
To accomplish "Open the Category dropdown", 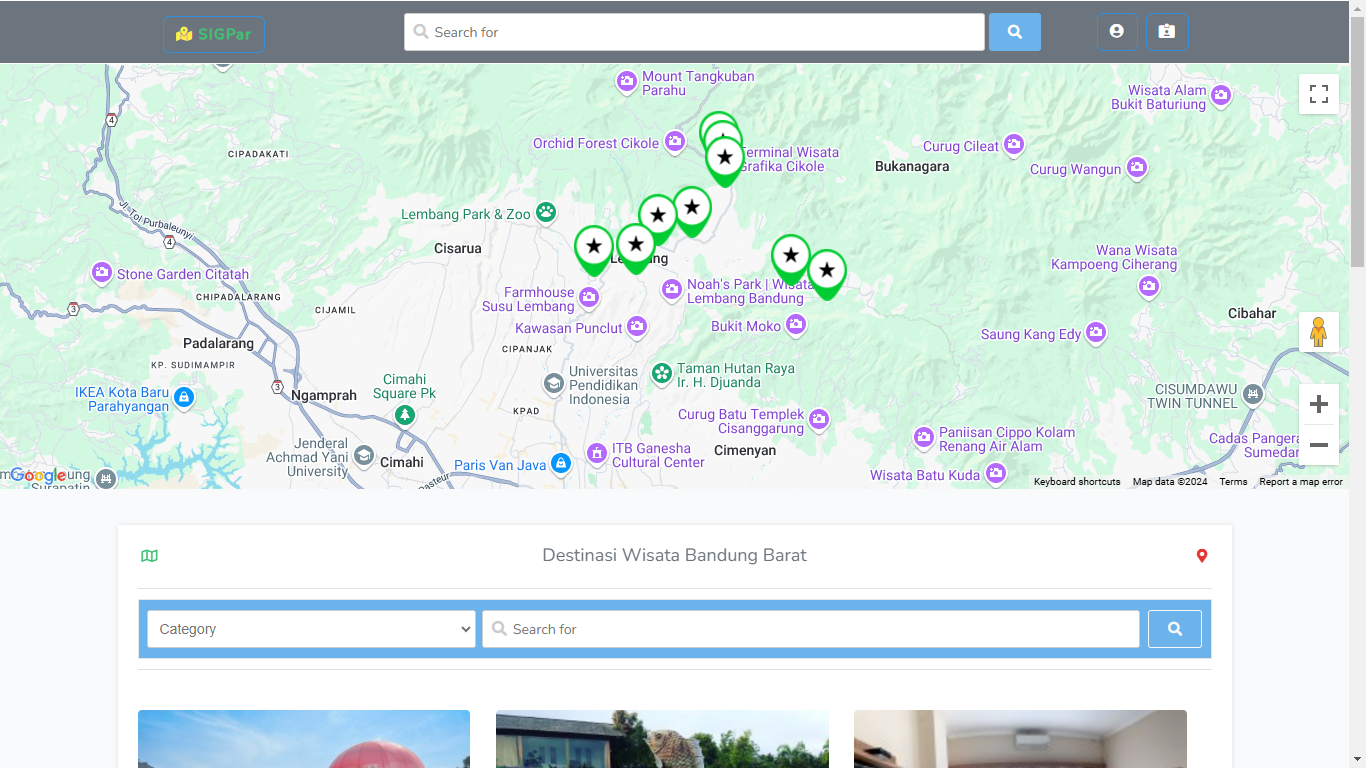I will click(x=310, y=628).
